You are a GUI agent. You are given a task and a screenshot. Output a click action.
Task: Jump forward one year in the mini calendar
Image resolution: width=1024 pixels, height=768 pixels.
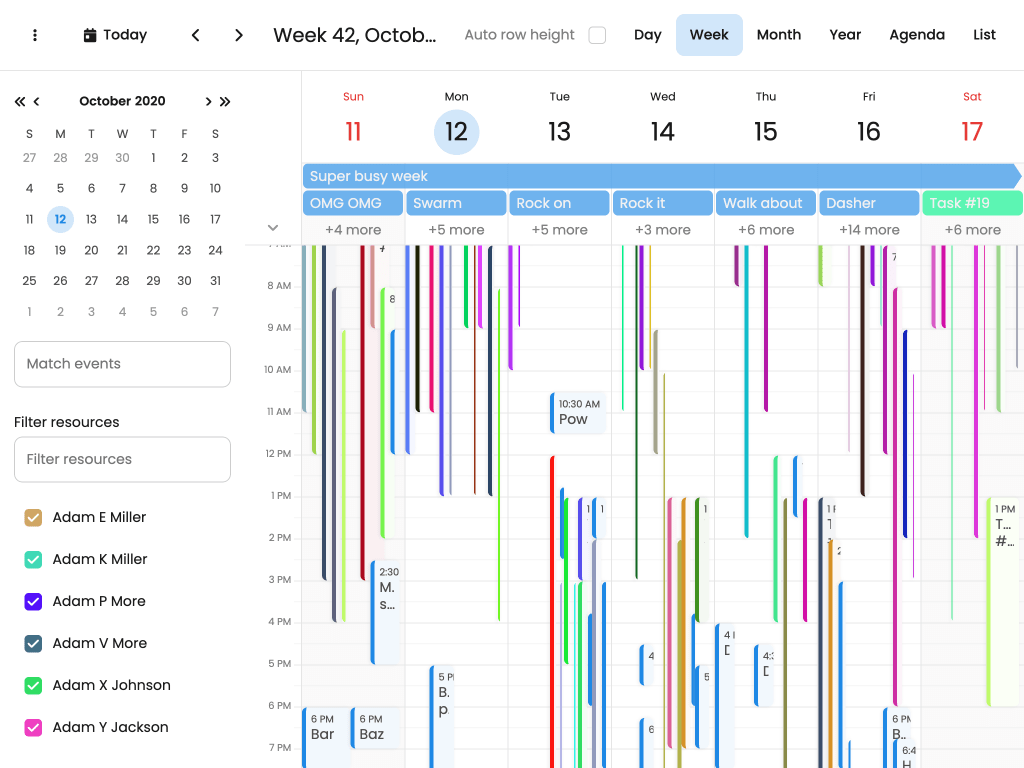(x=225, y=101)
